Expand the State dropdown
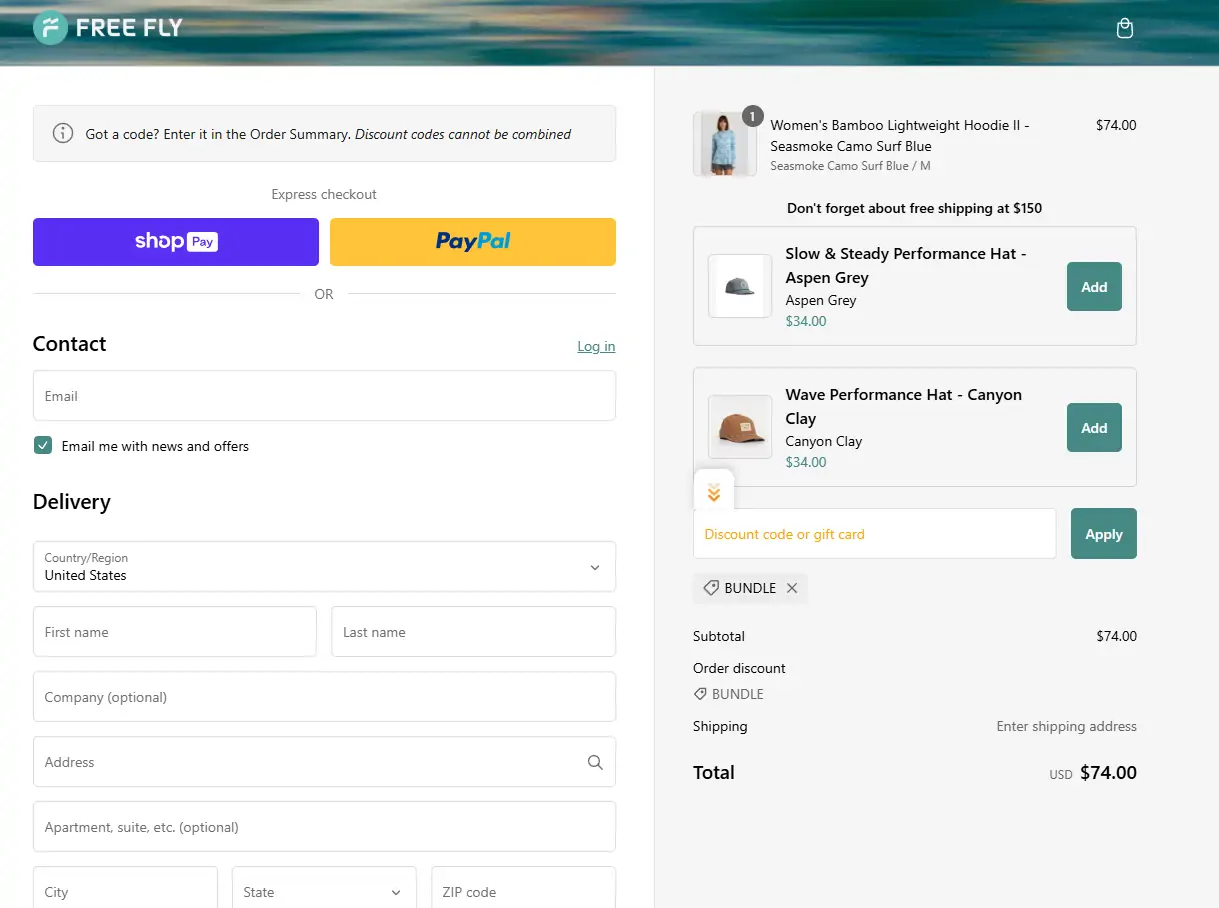Image resolution: width=1219 pixels, height=908 pixels. point(324,892)
